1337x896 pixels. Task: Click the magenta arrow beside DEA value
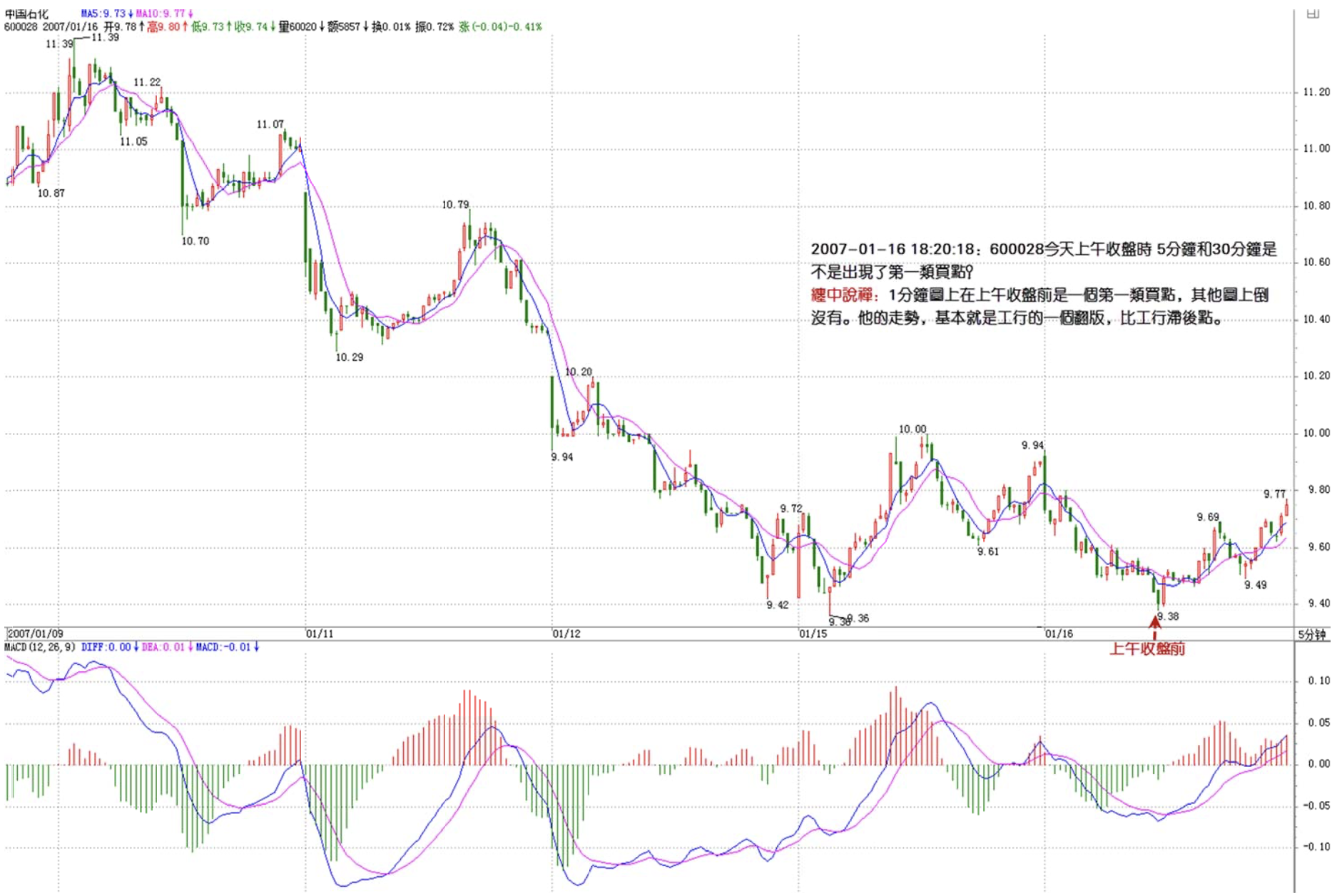tap(190, 647)
